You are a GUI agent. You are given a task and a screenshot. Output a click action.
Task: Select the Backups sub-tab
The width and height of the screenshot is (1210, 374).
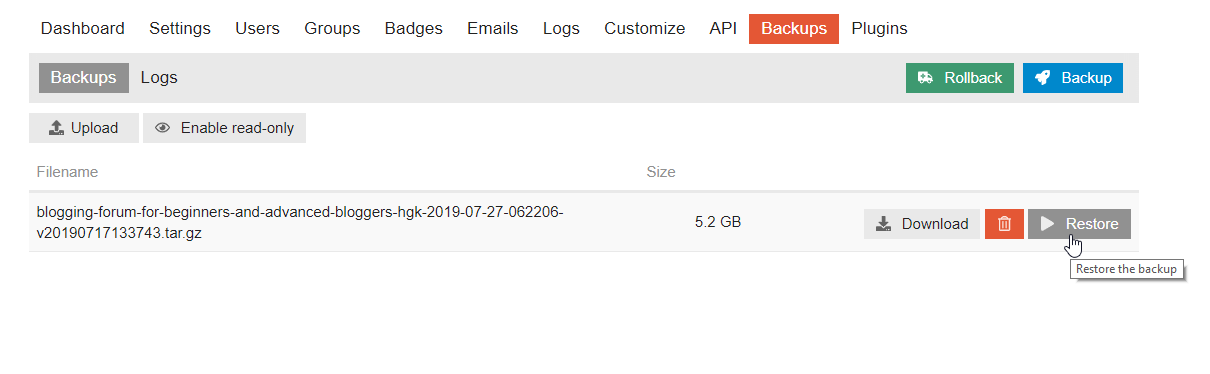[84, 77]
